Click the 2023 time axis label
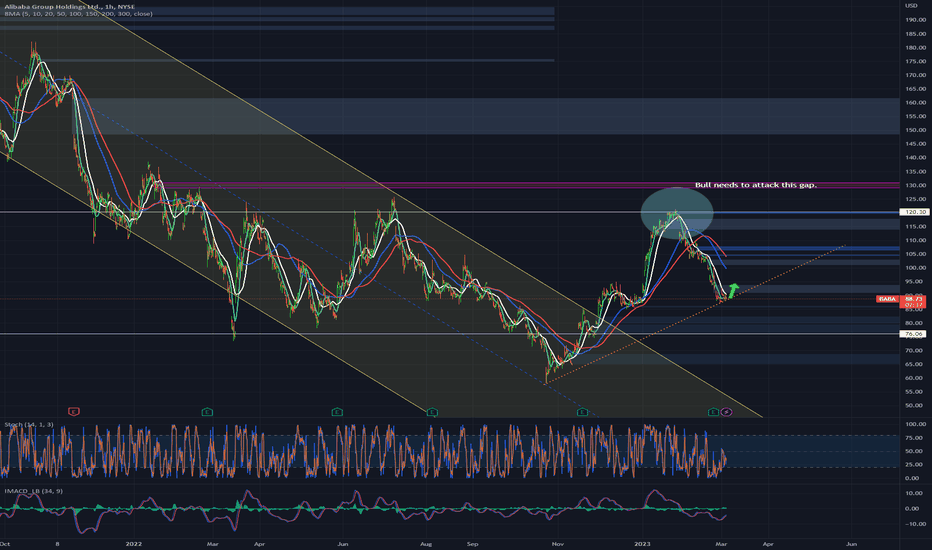The image size is (932, 550). [643, 543]
